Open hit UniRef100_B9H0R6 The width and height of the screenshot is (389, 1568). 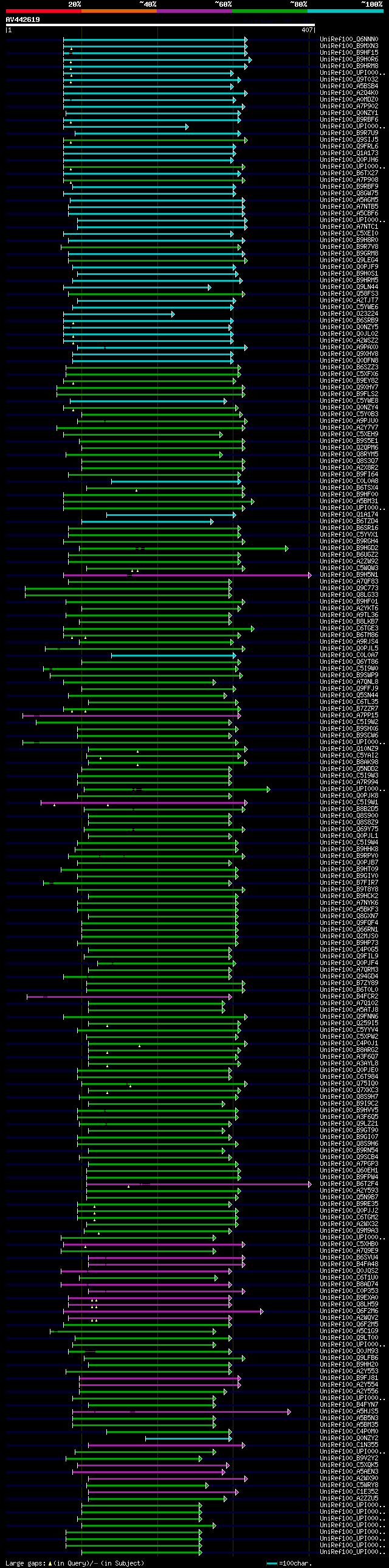click(349, 60)
